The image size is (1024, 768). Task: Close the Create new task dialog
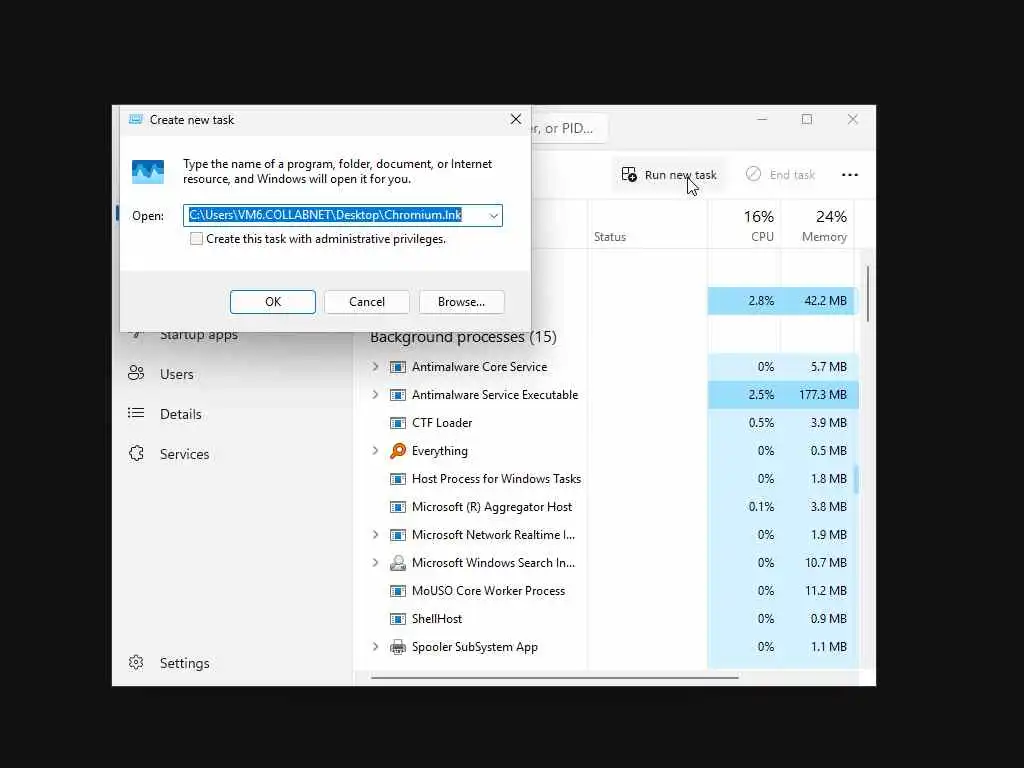(515, 119)
